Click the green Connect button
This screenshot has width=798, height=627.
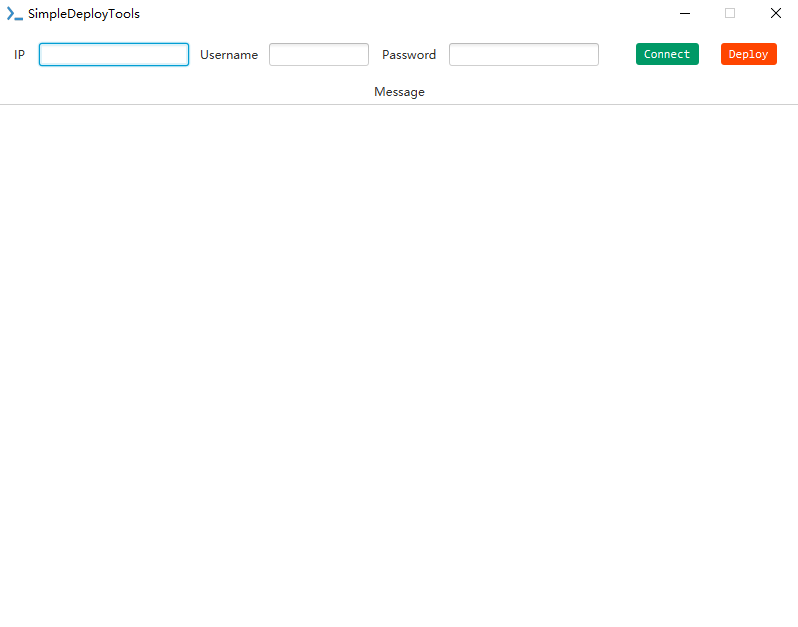point(667,54)
